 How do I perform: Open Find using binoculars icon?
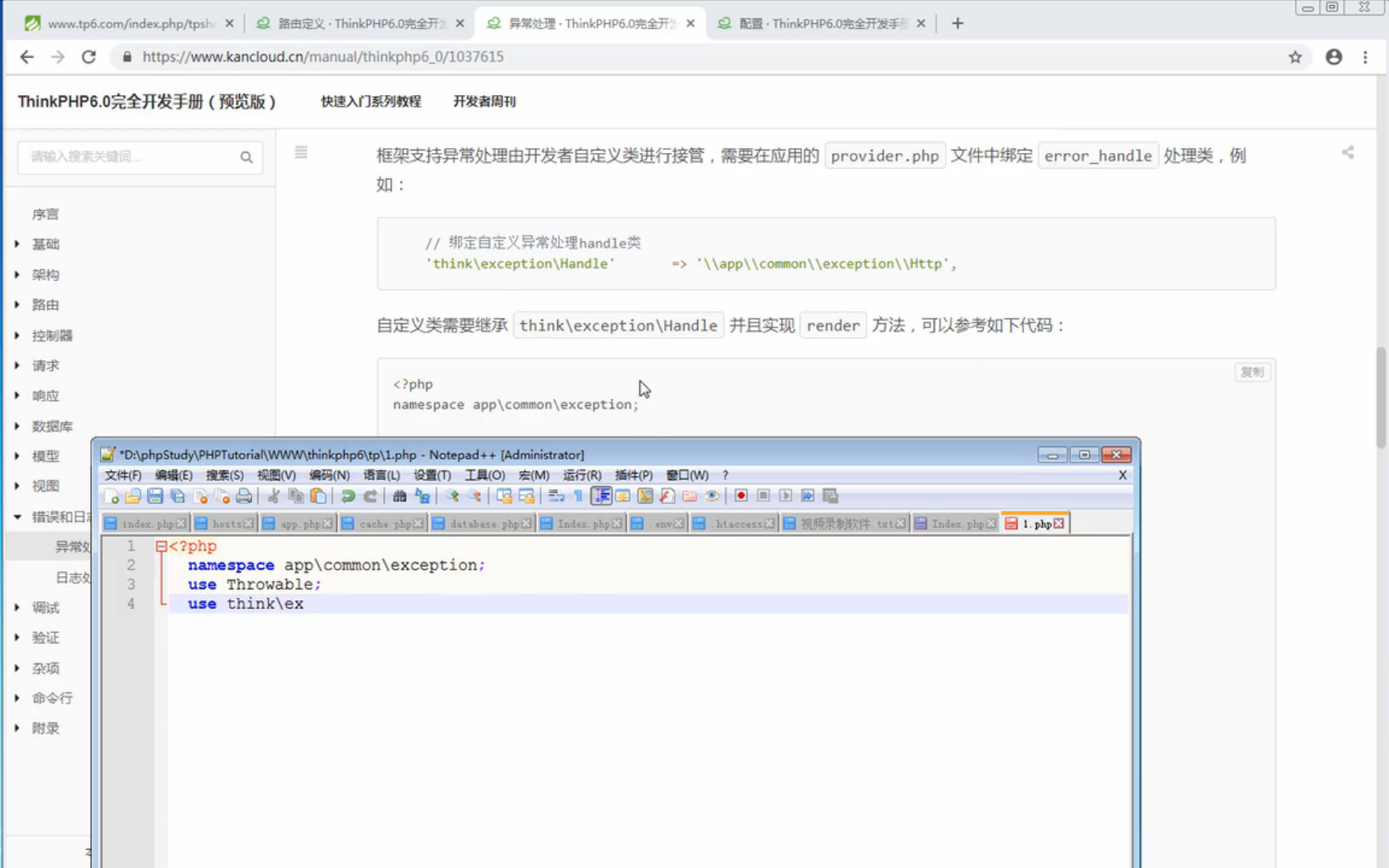pos(400,496)
